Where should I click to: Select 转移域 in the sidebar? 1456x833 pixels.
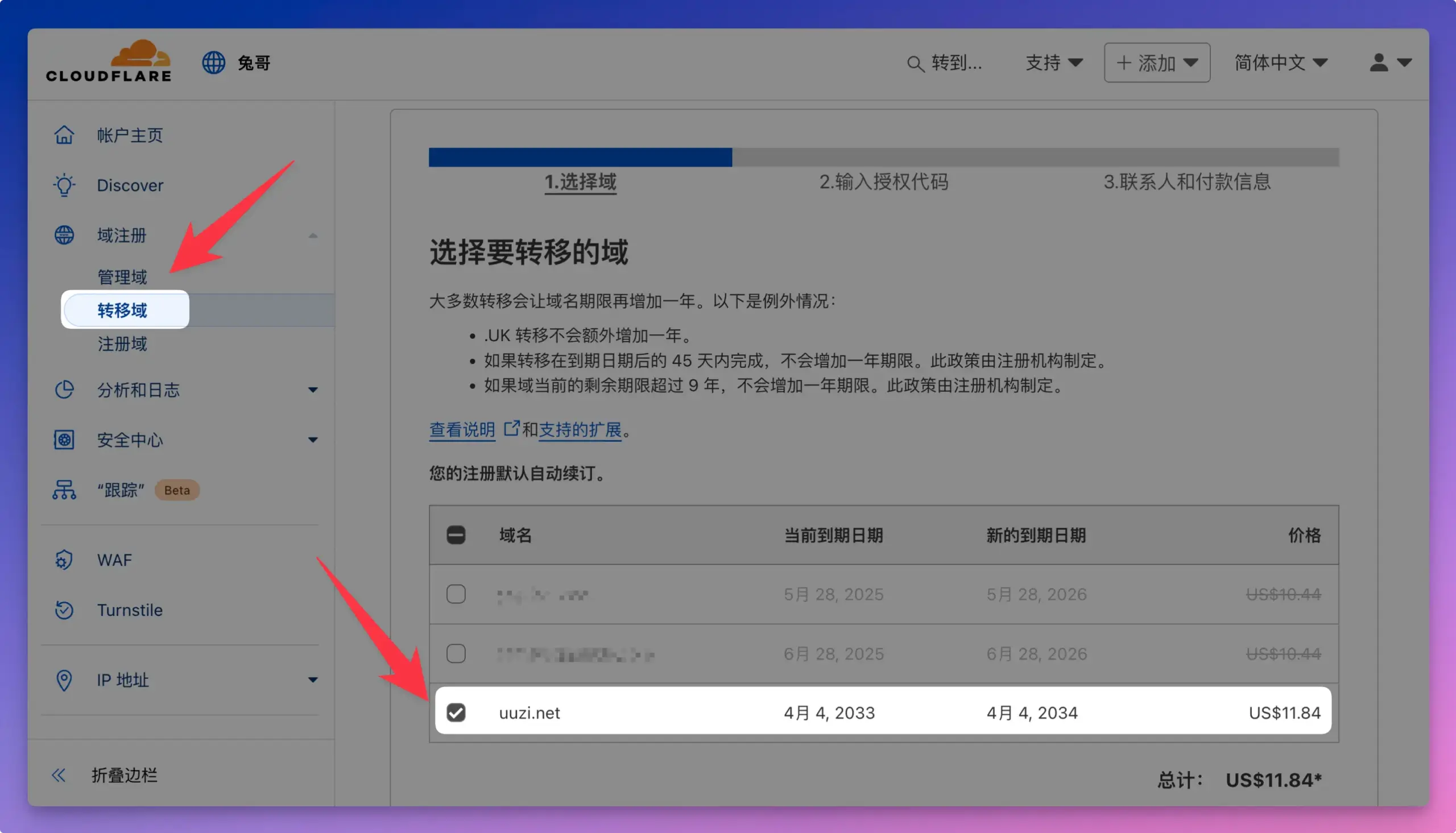coord(122,310)
